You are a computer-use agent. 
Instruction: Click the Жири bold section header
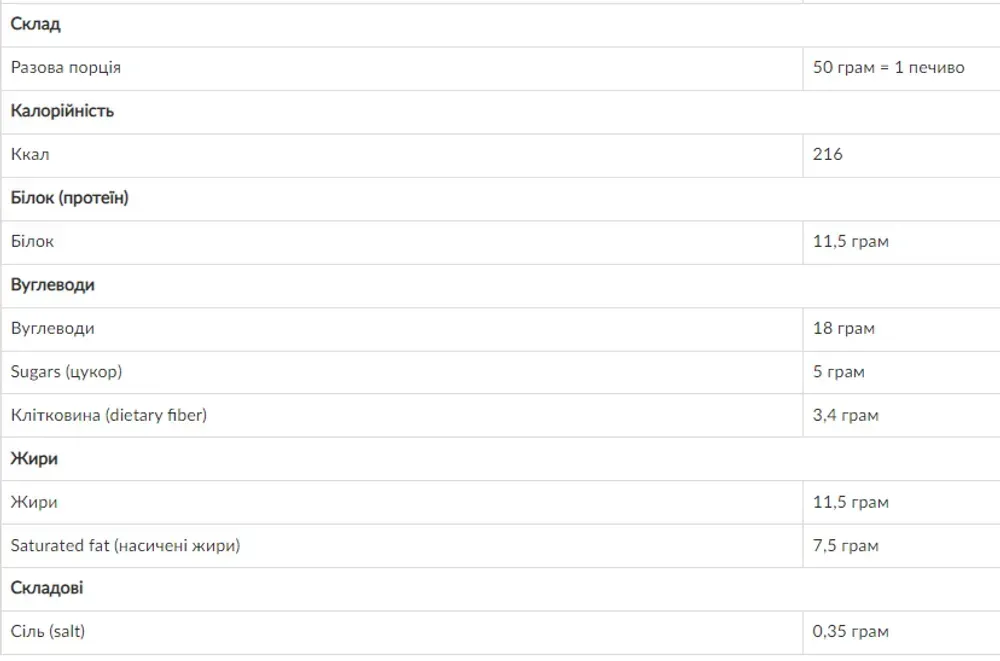click(34, 459)
